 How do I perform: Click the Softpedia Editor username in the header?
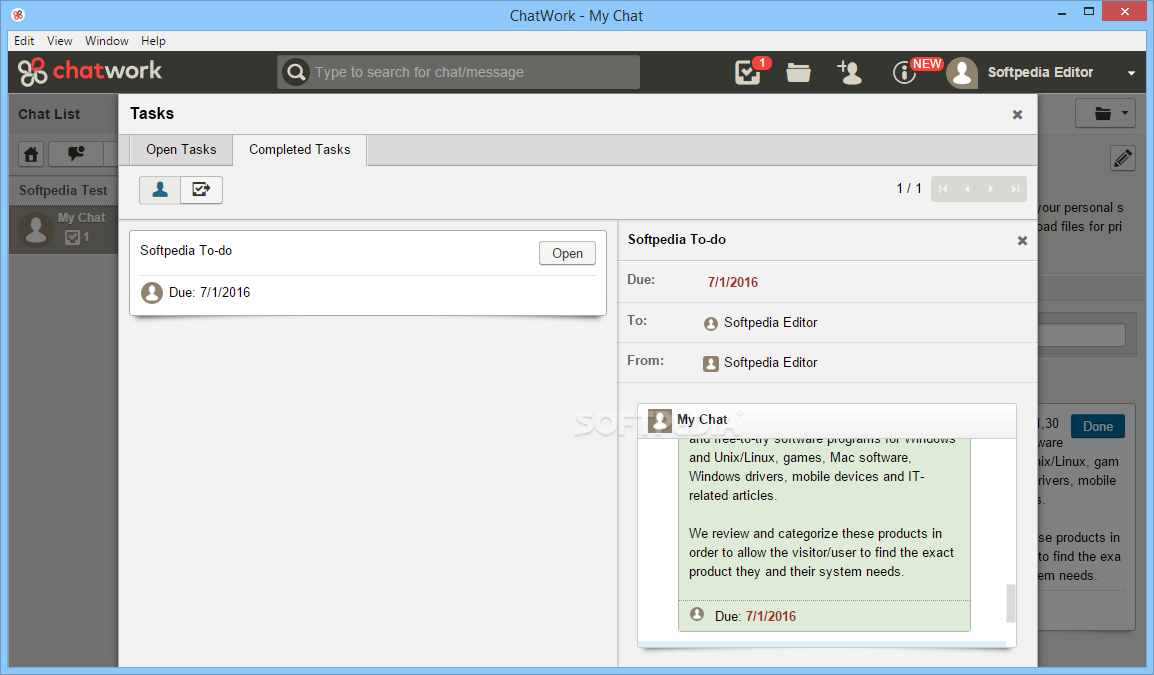pos(1040,72)
